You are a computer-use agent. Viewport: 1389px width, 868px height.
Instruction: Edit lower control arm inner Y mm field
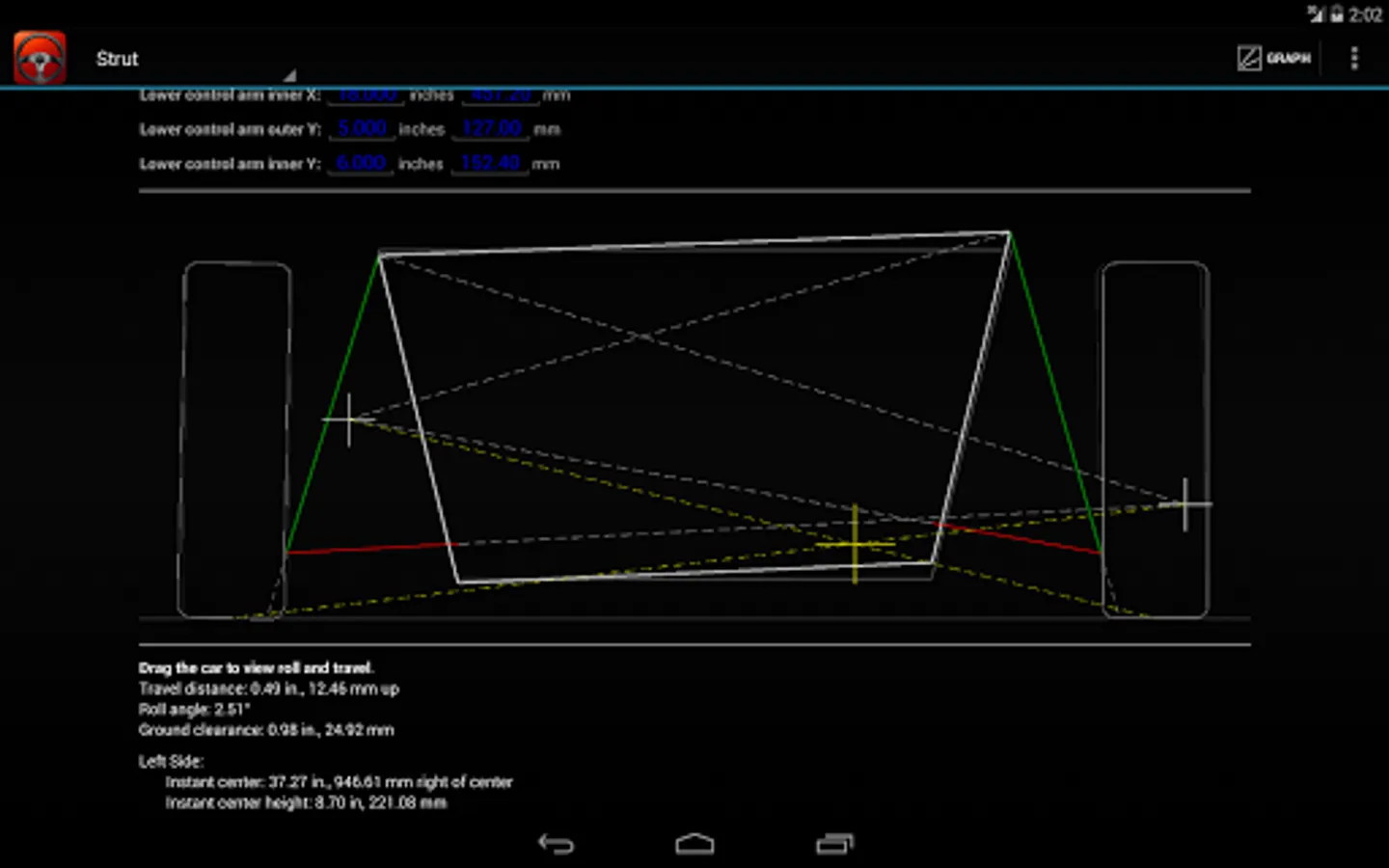click(x=490, y=163)
